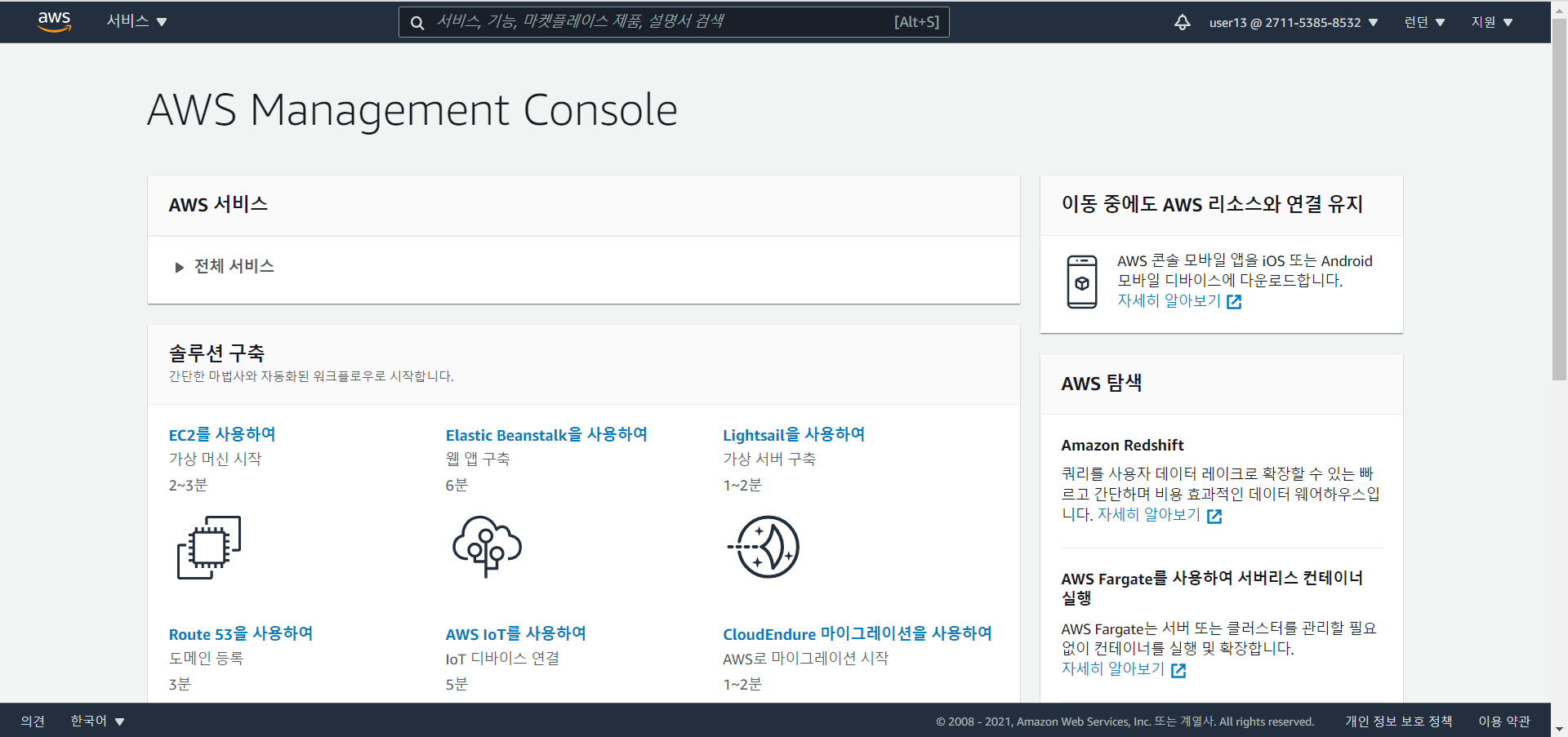Screen dimensions: 1568x737
Task: Click the 가상 머신 시작 text
Action: pos(215,459)
